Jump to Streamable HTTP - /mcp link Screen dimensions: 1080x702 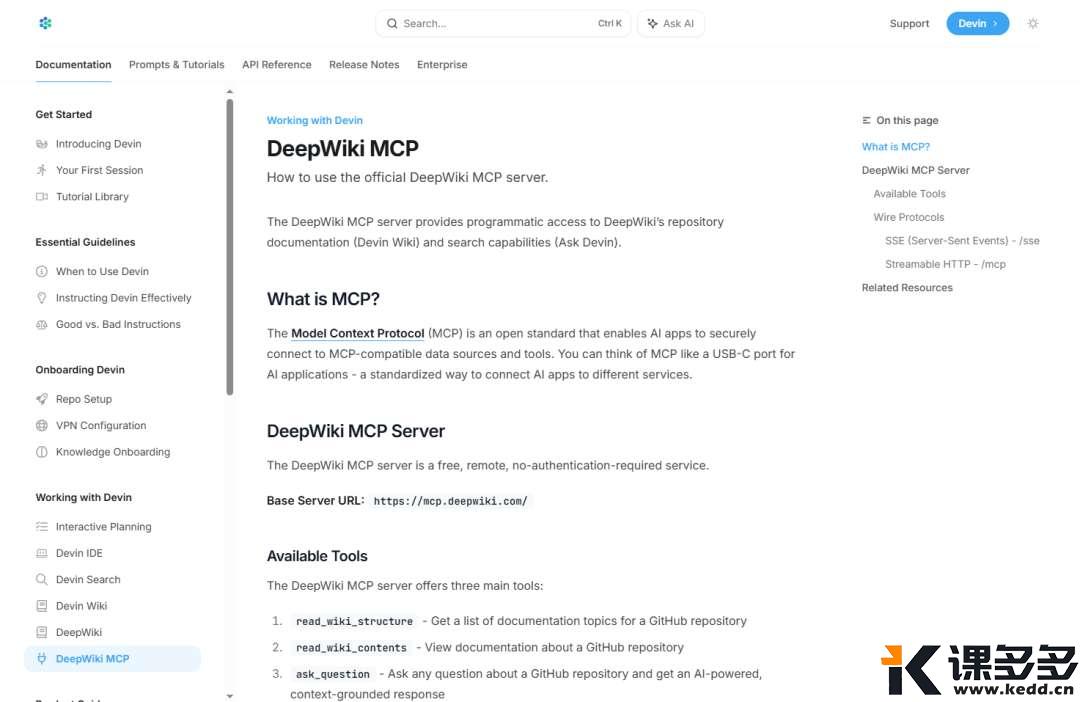[x=945, y=264]
